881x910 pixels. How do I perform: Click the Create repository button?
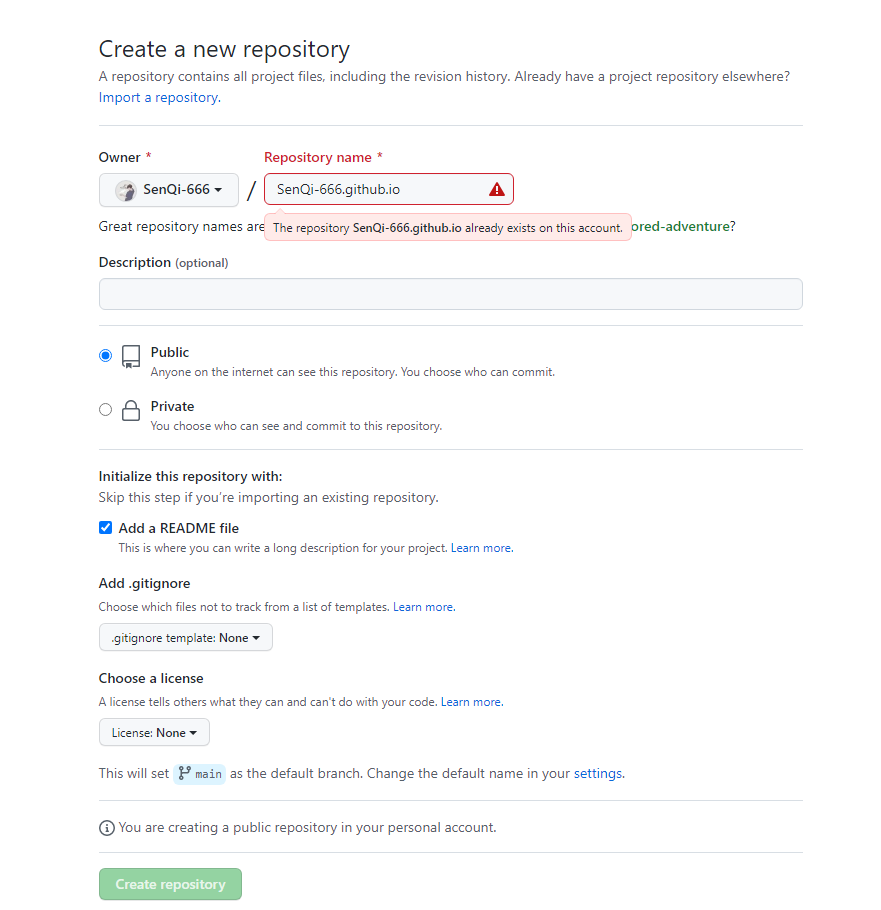[x=170, y=884]
